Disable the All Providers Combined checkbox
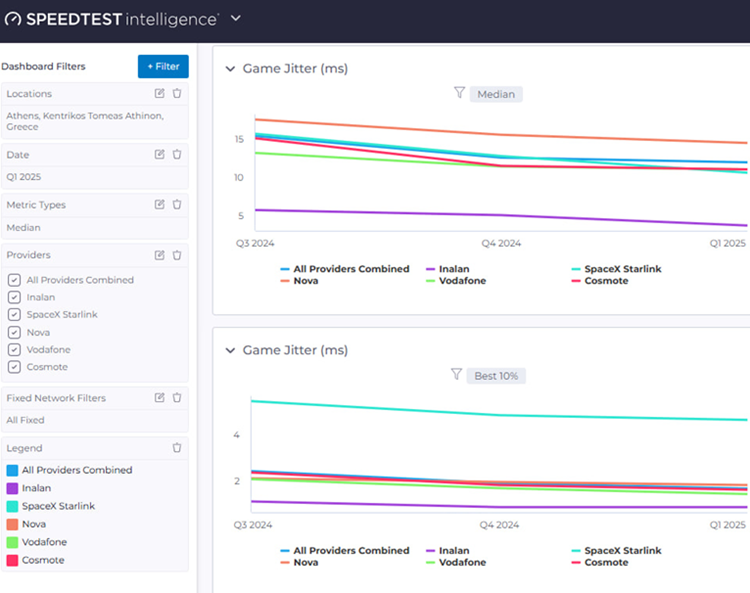750x593 pixels. (14, 280)
